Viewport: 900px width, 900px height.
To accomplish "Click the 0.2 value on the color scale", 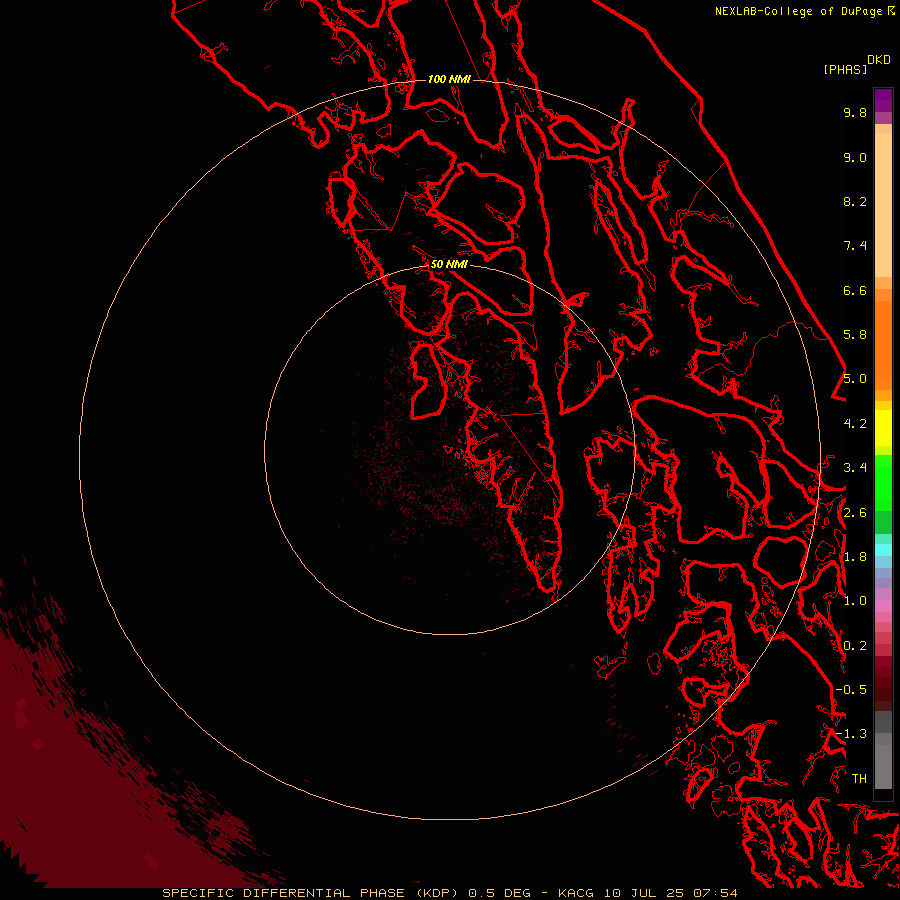I will [855, 646].
